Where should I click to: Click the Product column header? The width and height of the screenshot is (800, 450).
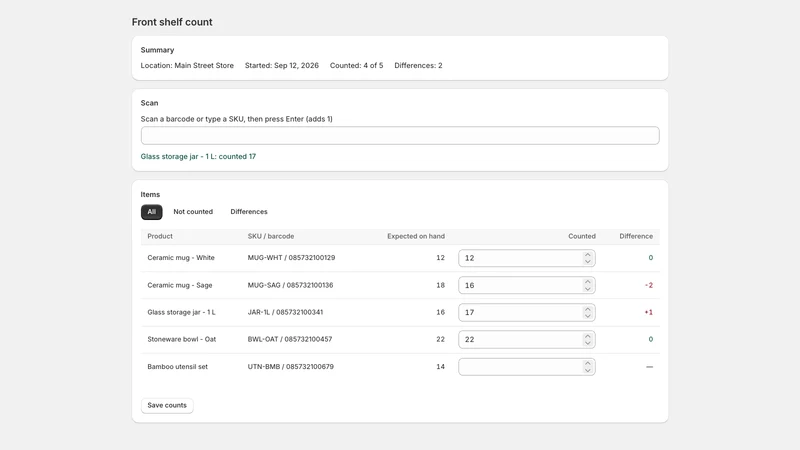pyautogui.click(x=160, y=236)
